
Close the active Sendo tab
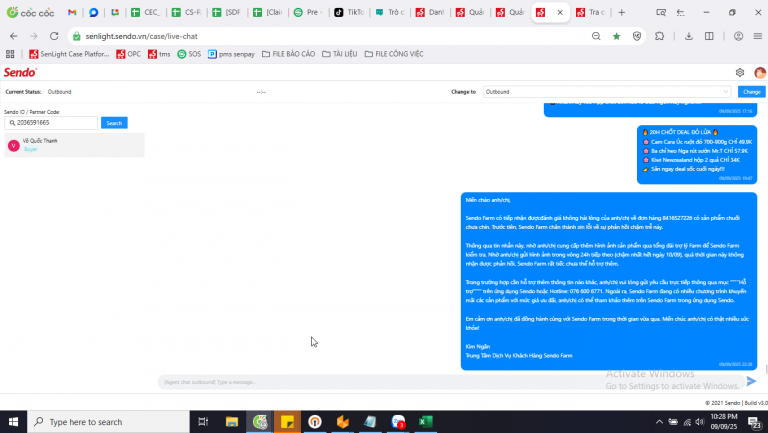pyautogui.click(x=560, y=12)
